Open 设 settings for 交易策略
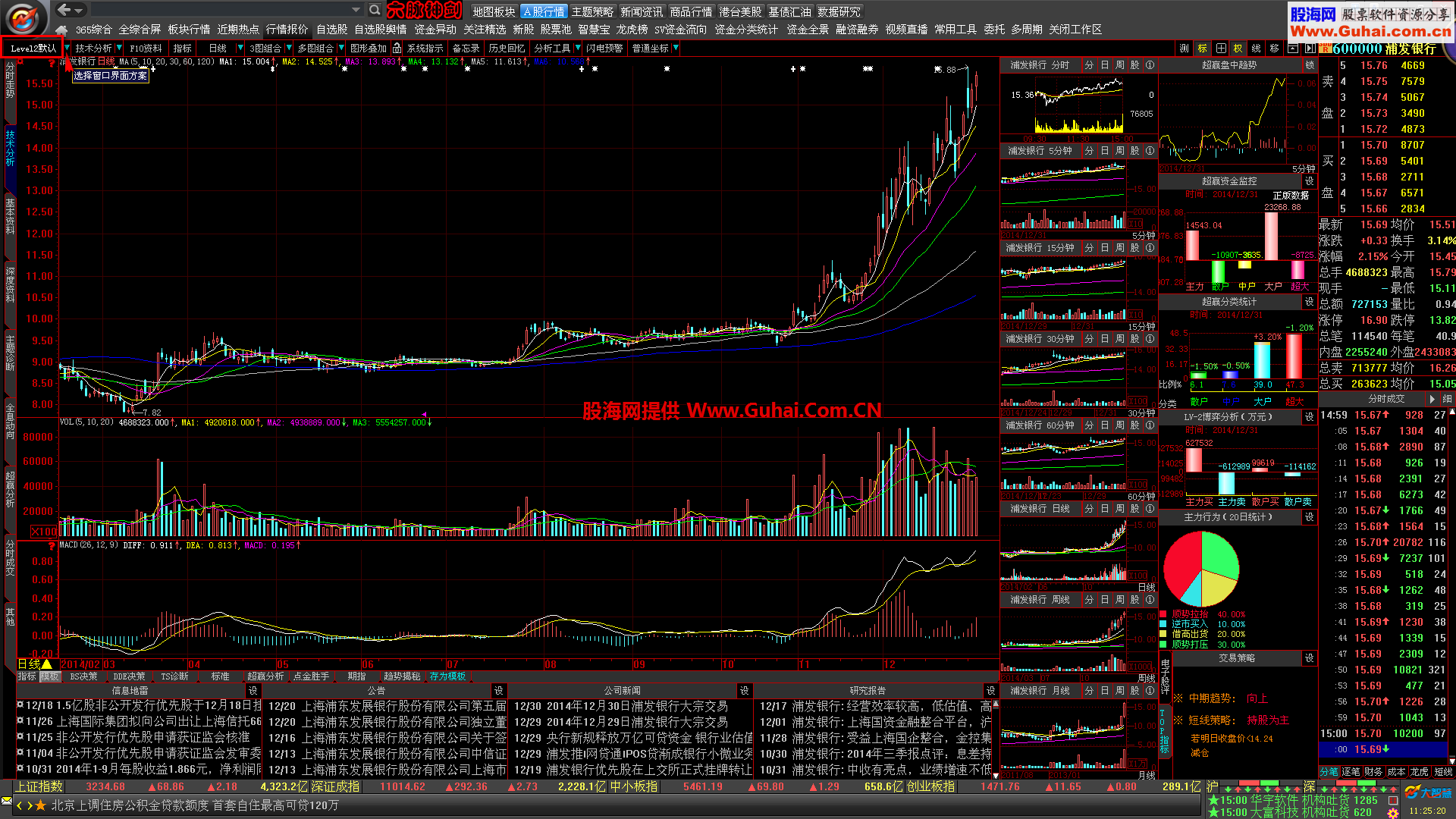This screenshot has height=819, width=1456. 1310,658
